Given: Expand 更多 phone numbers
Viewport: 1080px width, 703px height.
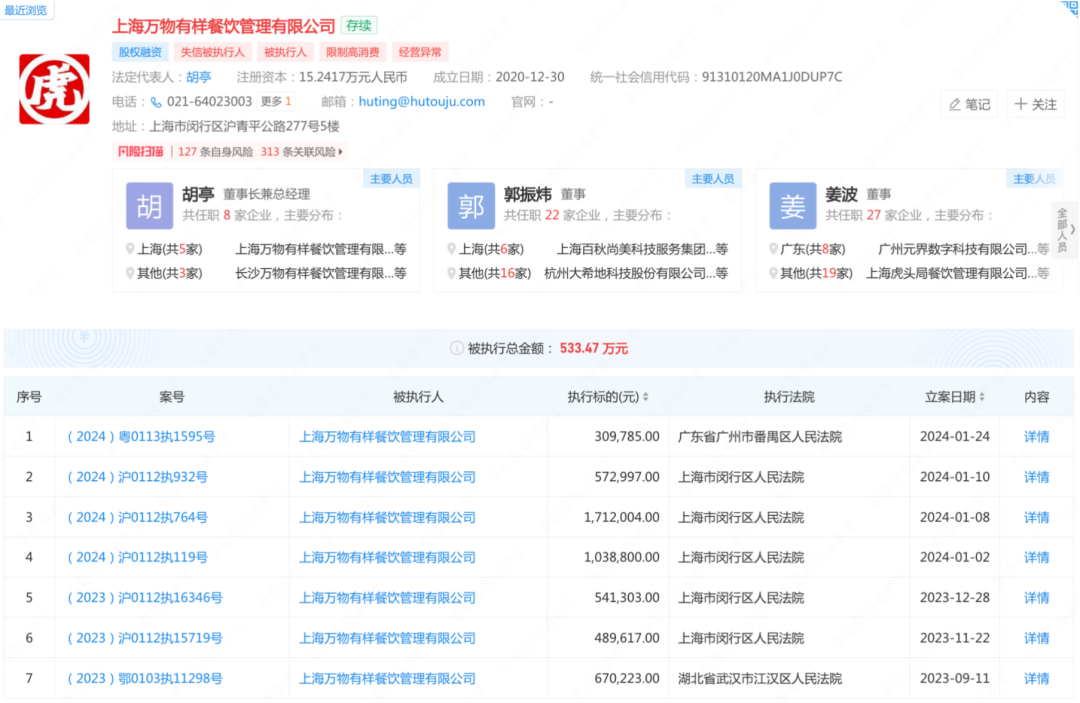Looking at the screenshot, I should tap(276, 102).
